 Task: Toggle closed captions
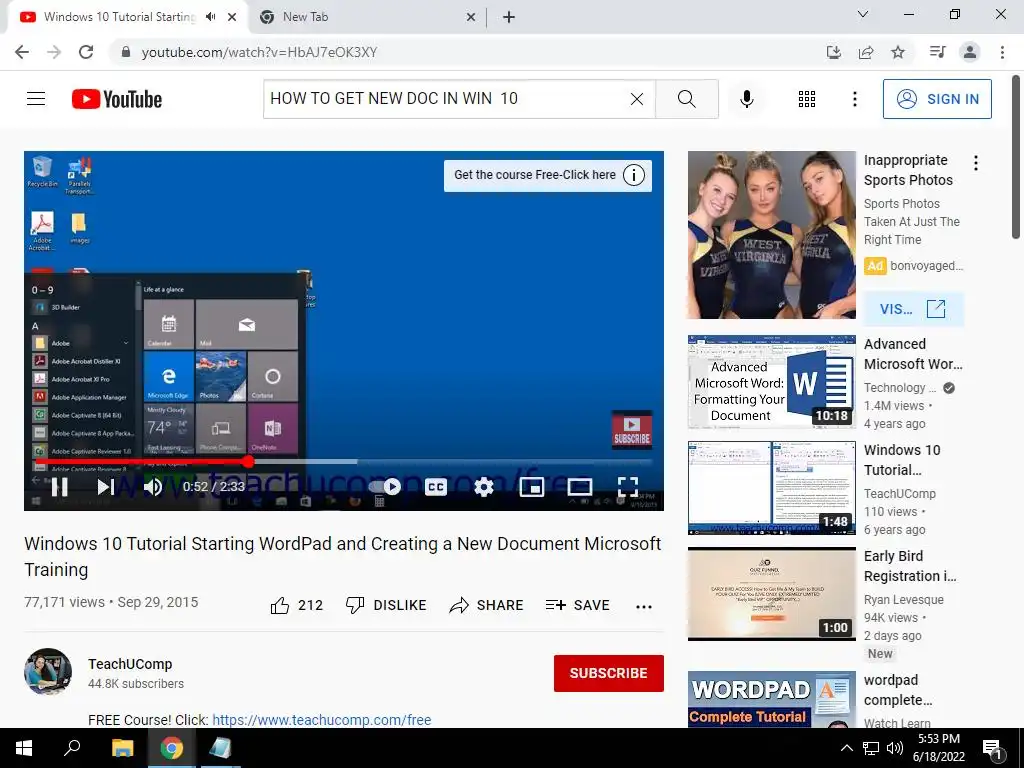(x=436, y=487)
